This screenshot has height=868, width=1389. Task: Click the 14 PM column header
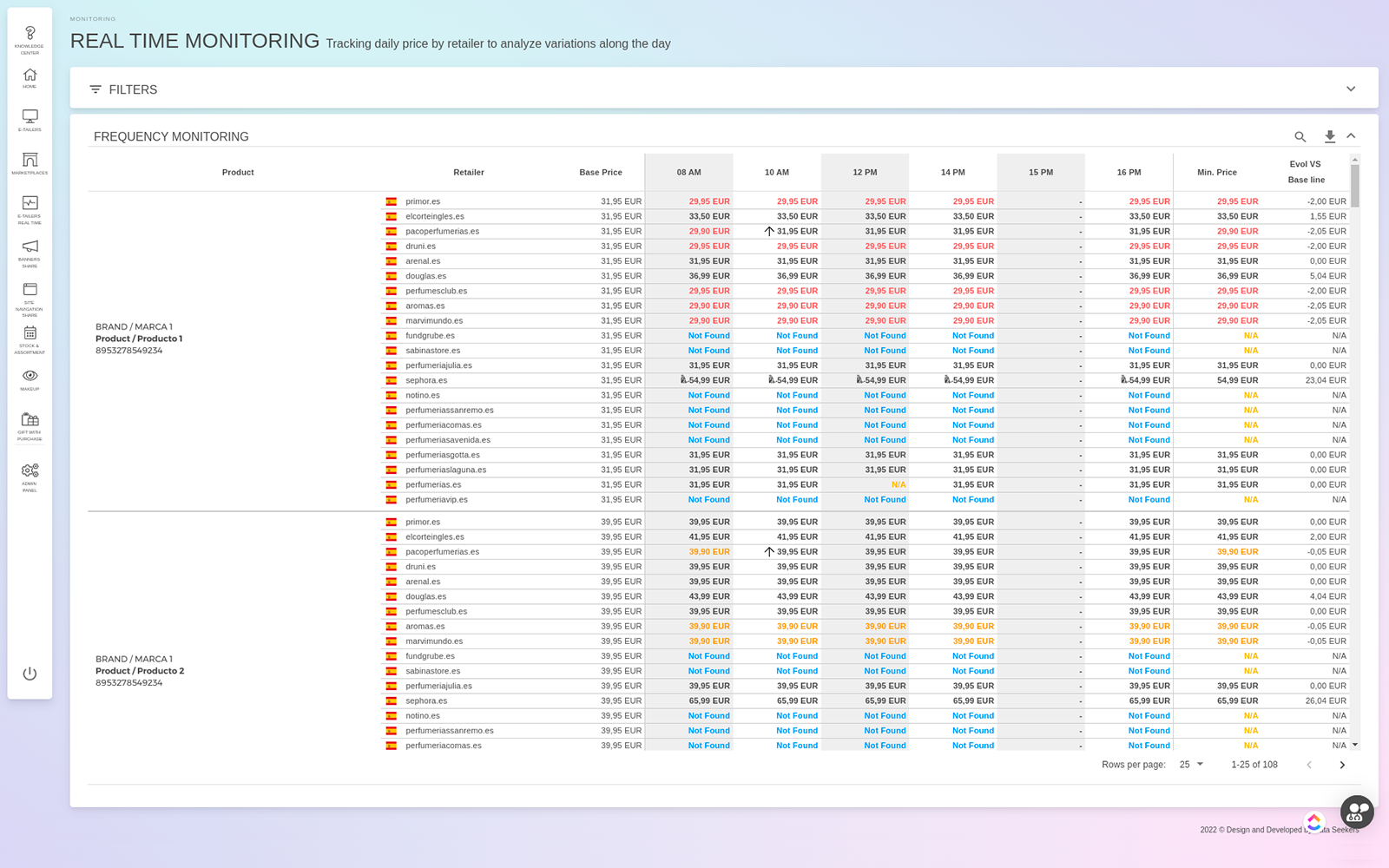pos(953,172)
